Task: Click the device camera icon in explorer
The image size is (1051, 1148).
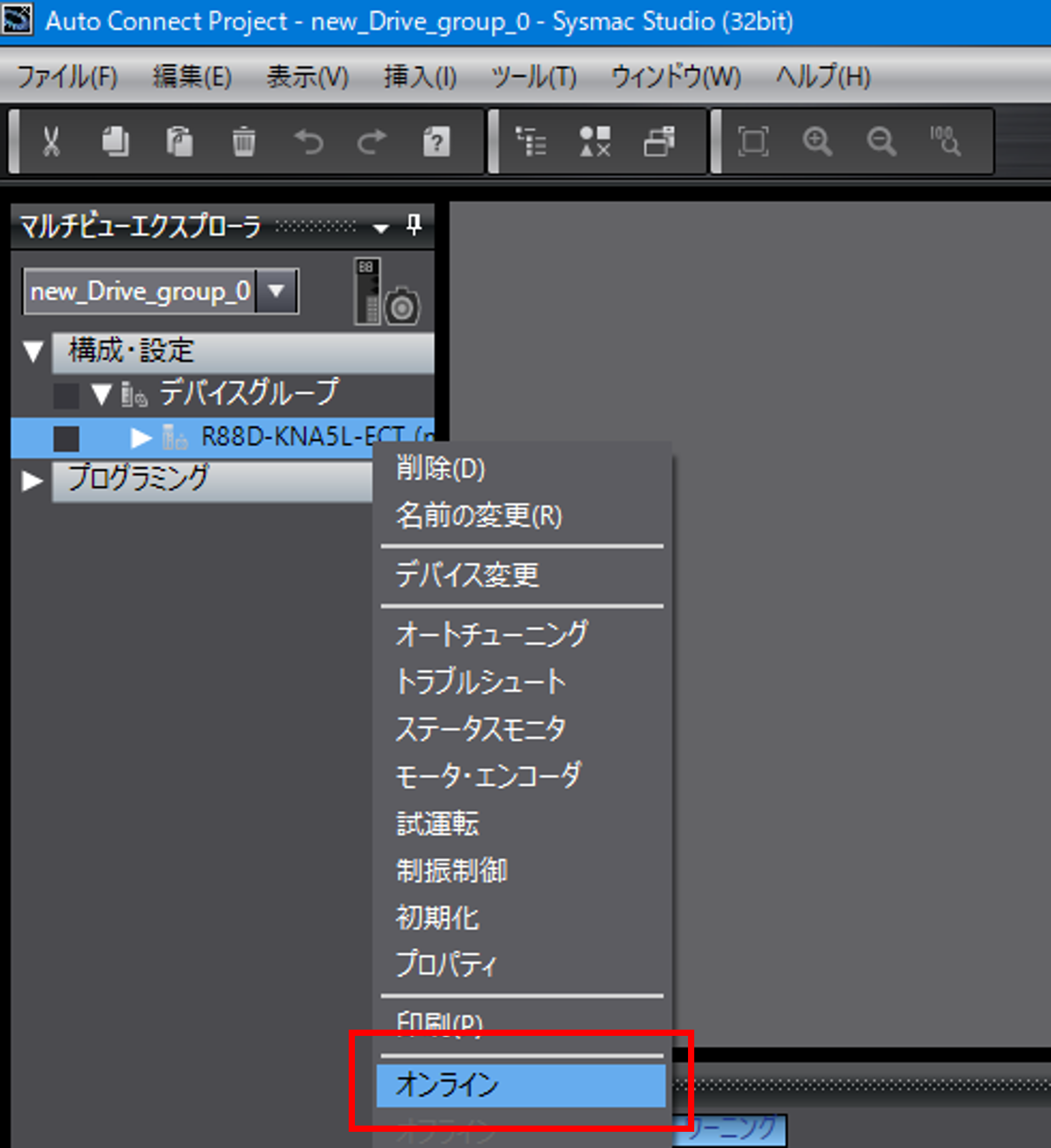Action: (x=387, y=292)
